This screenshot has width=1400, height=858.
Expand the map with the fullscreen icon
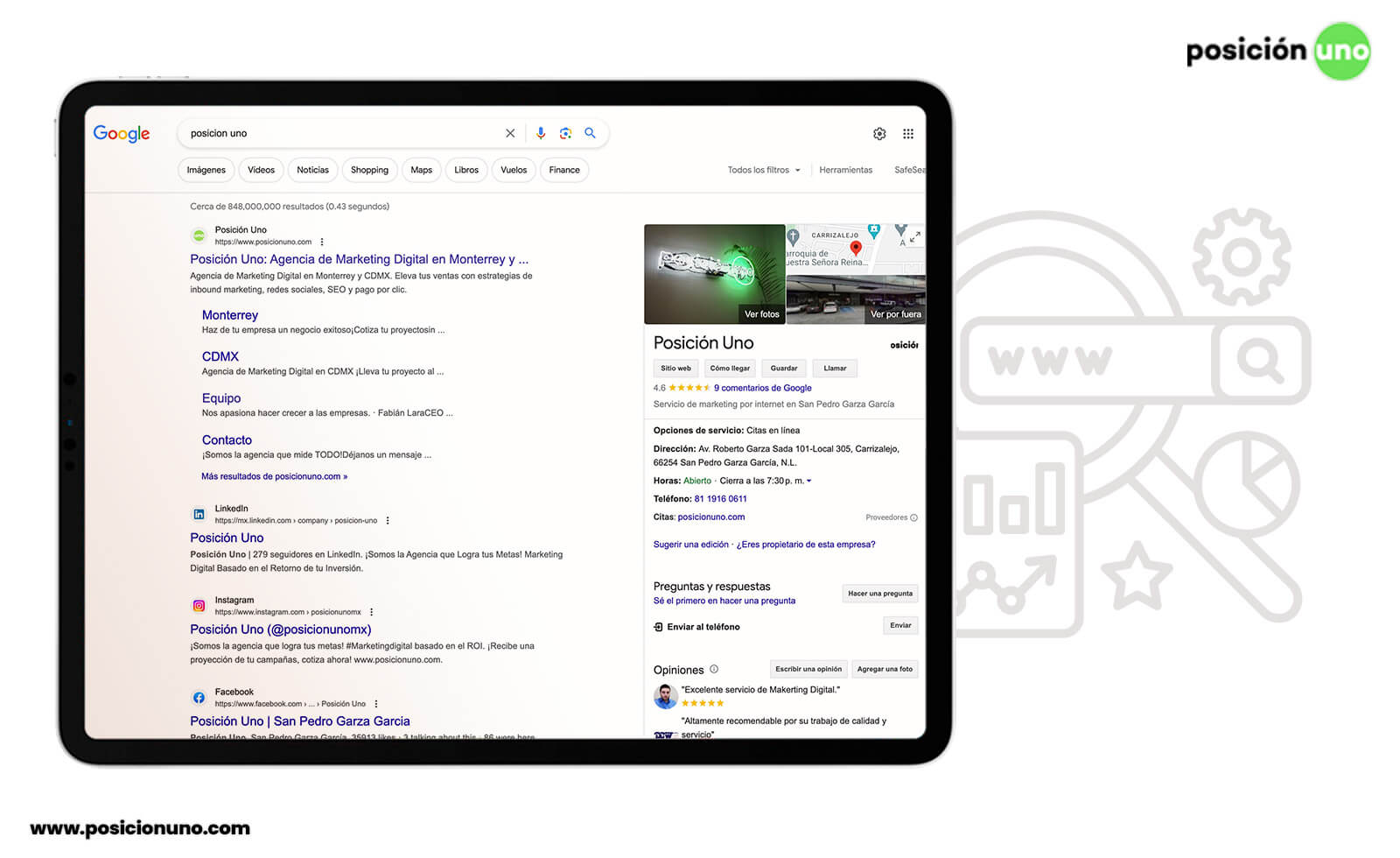[914, 236]
